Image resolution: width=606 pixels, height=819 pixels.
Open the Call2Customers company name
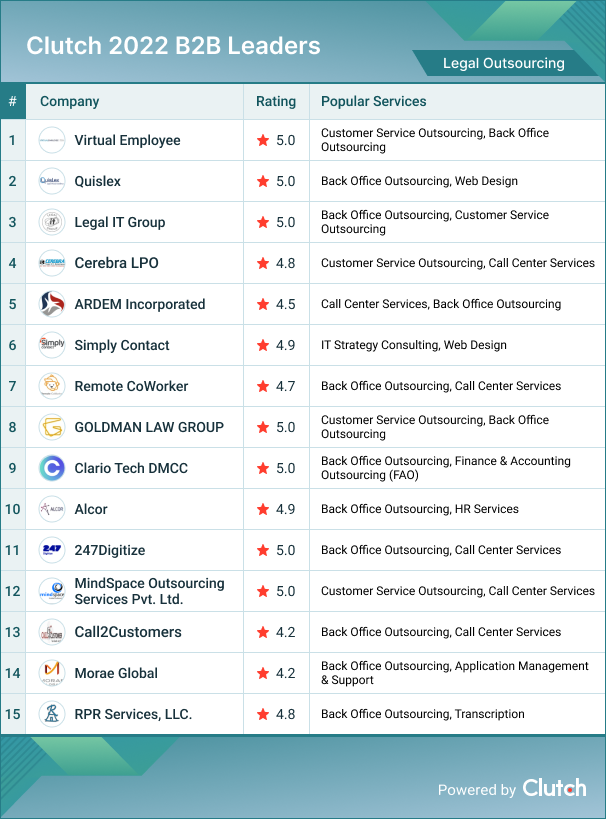[128, 632]
